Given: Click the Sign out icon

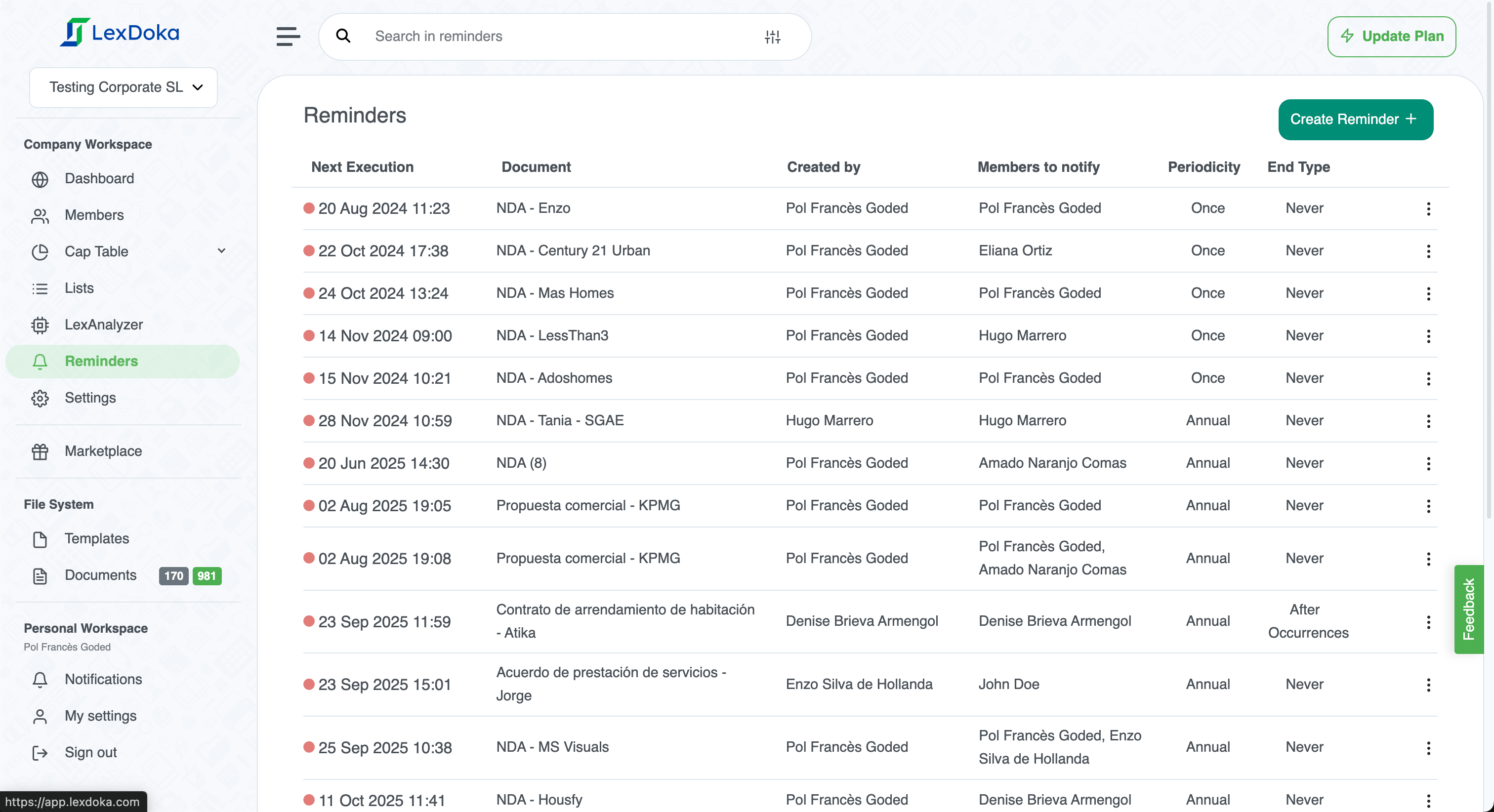Looking at the screenshot, I should pos(40,753).
